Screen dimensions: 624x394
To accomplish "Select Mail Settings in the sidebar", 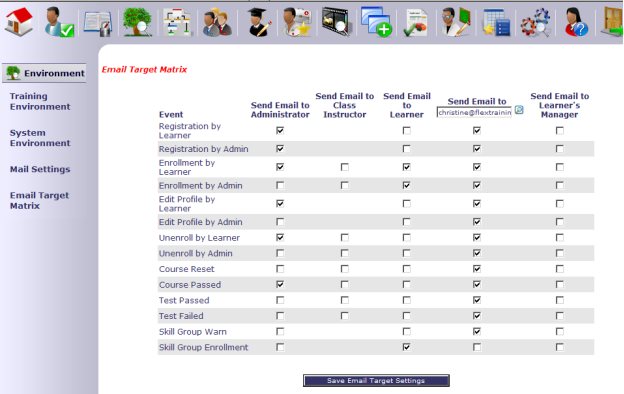I will 40,169.
